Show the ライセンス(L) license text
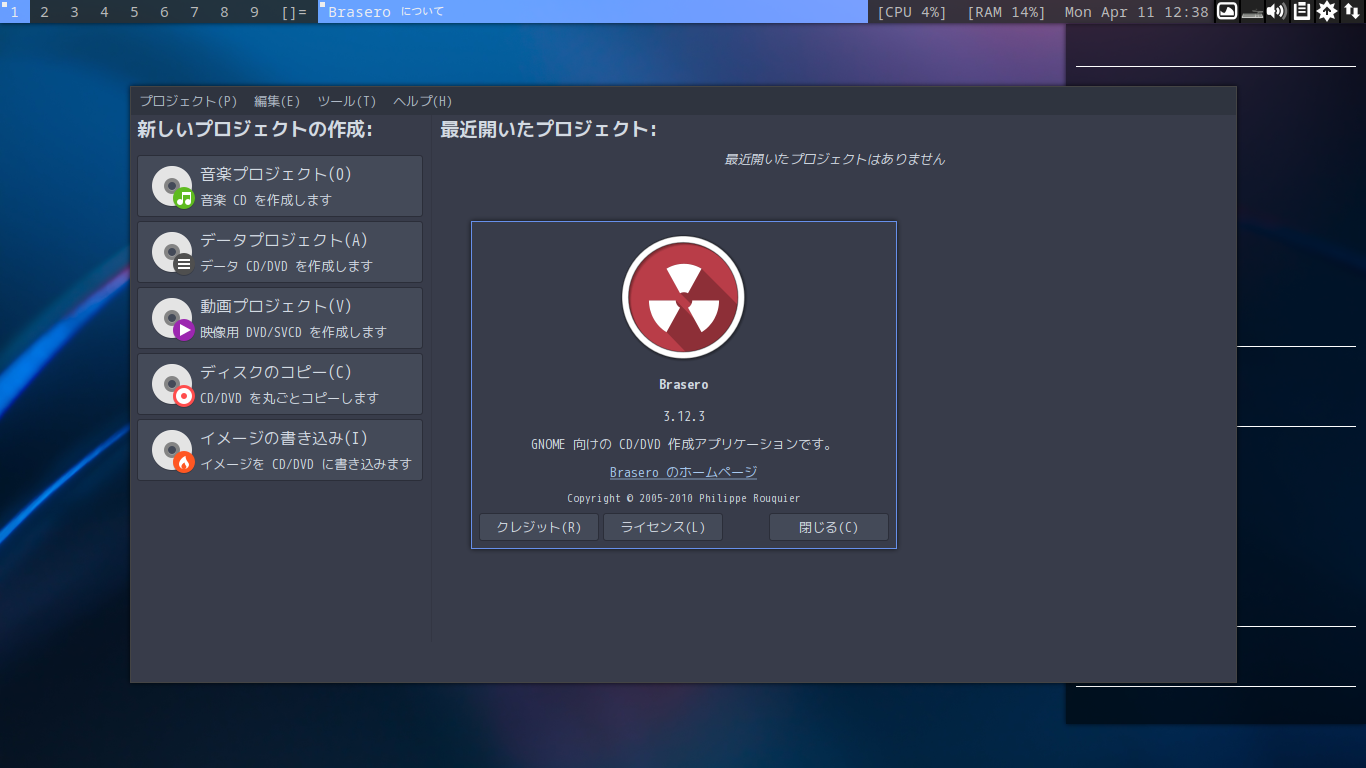This screenshot has height=768, width=1366. tap(663, 527)
